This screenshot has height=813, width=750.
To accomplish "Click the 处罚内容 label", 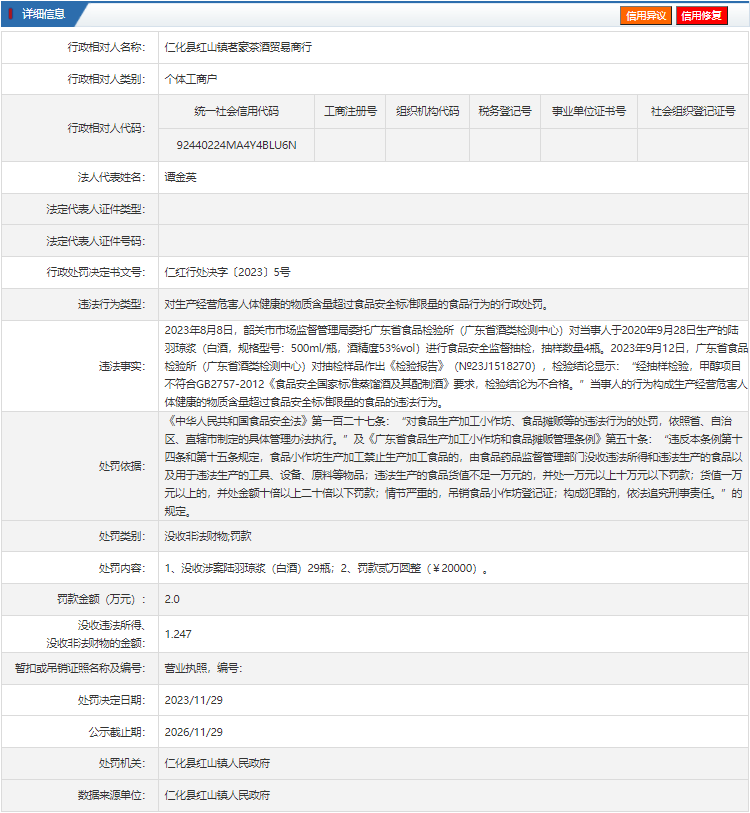I will click(x=122, y=568).
